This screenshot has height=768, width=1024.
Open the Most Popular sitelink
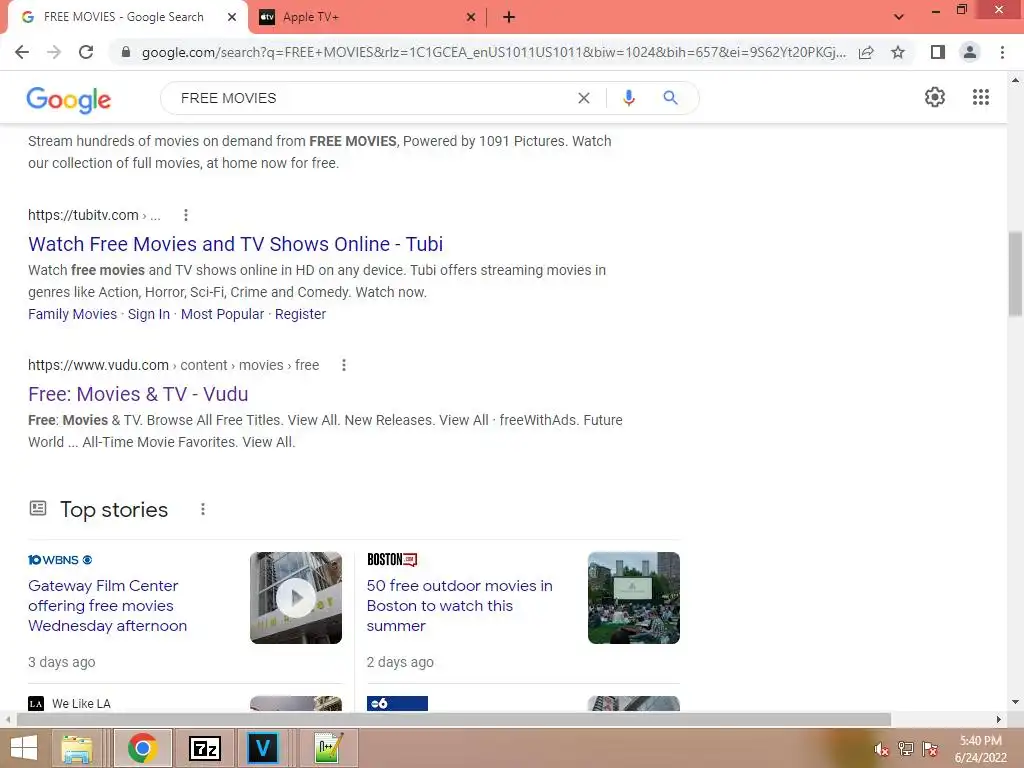point(223,314)
